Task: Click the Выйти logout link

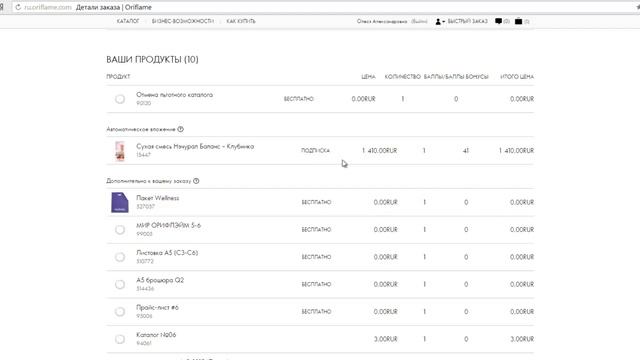Action: pyautogui.click(x=419, y=21)
